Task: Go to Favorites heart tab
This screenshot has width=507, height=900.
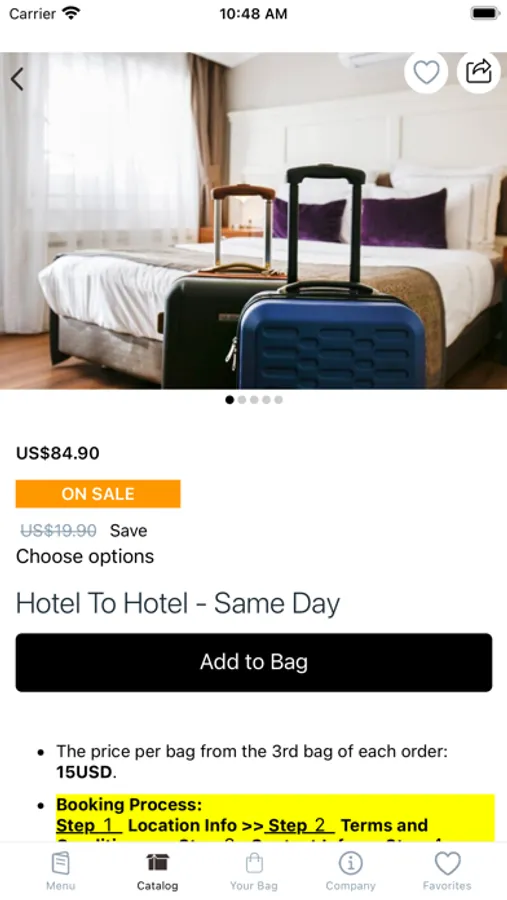Action: point(447,863)
